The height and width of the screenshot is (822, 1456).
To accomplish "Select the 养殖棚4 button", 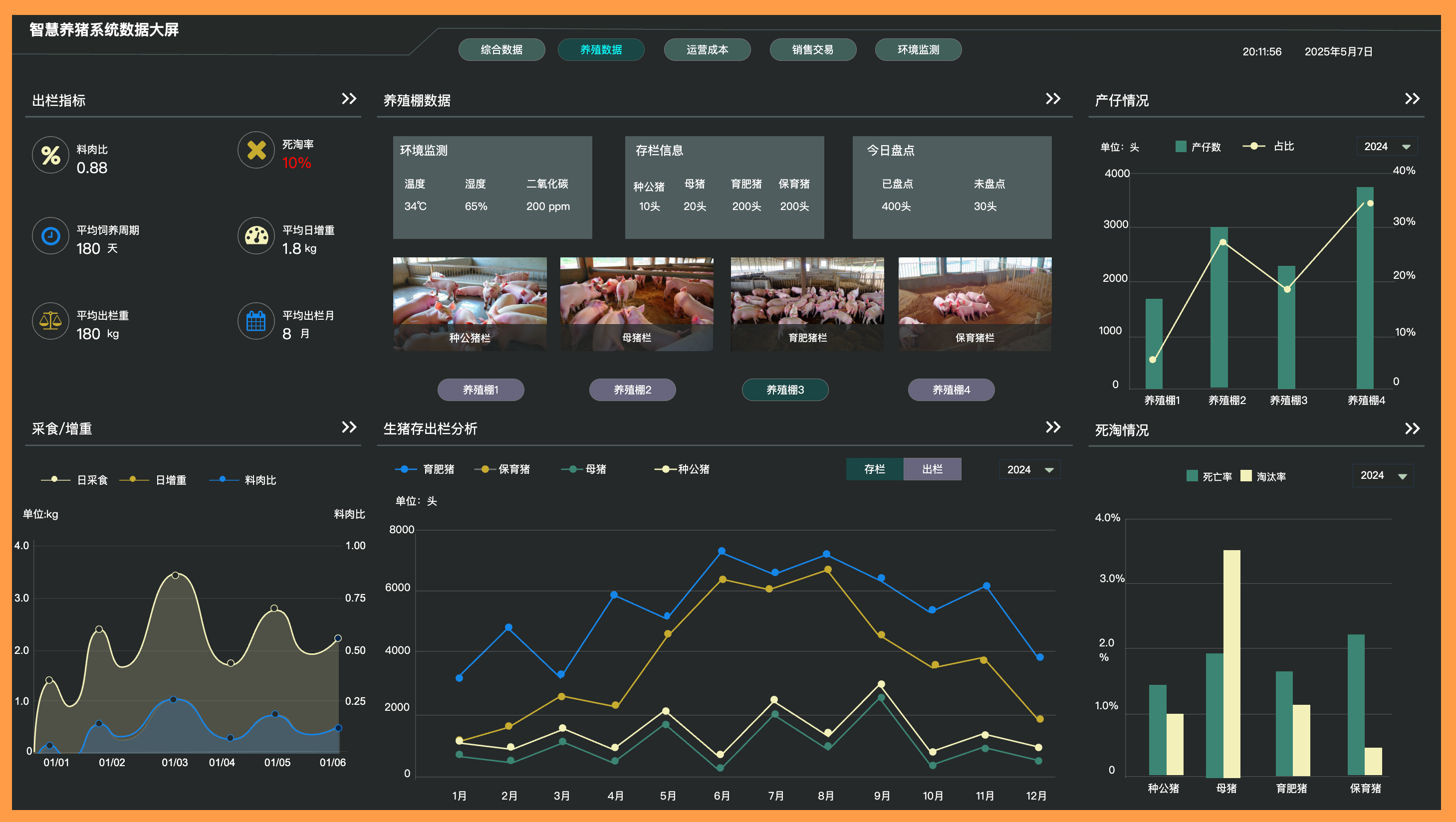I will pyautogui.click(x=951, y=390).
